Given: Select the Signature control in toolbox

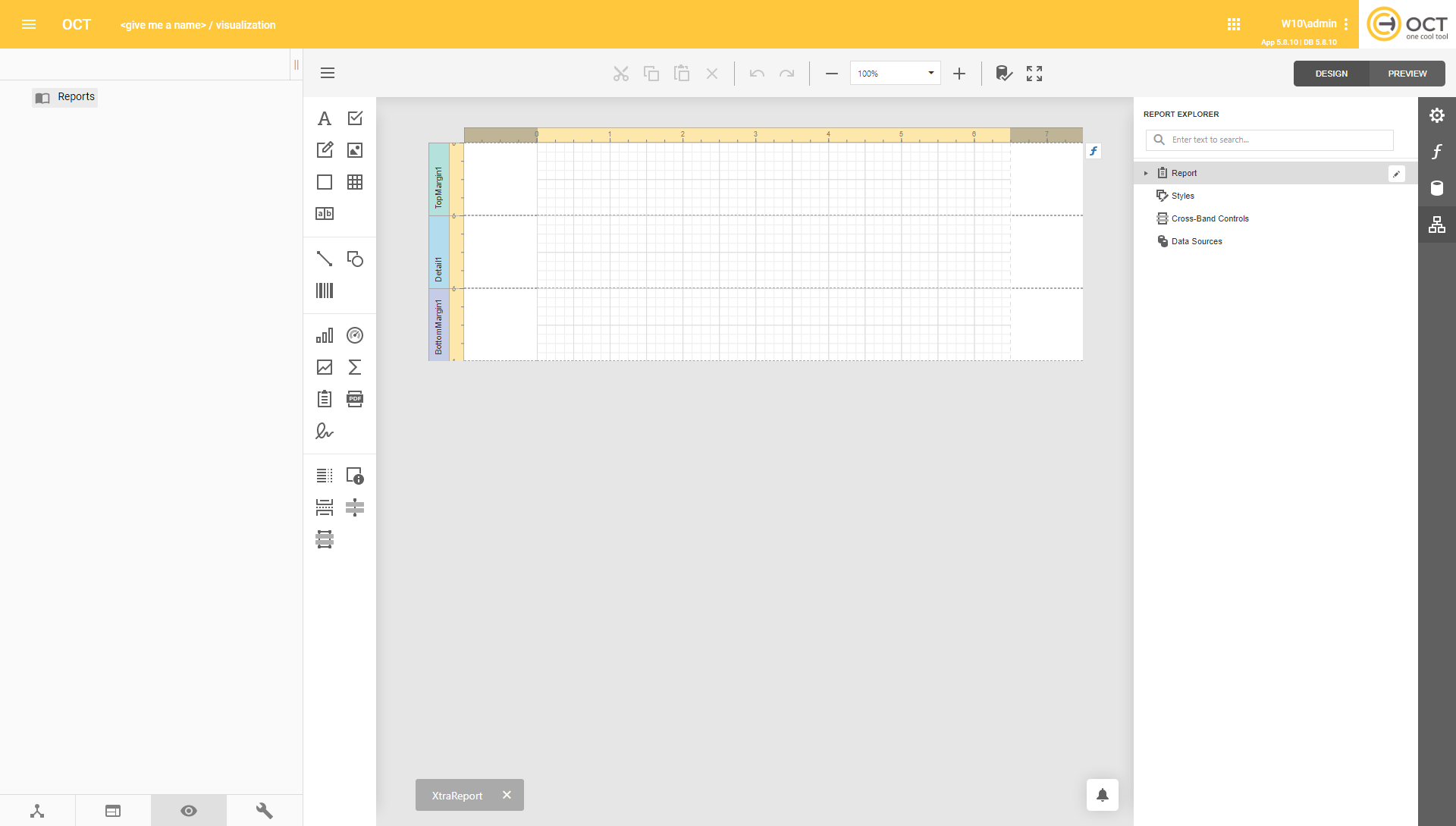Looking at the screenshot, I should coord(325,431).
